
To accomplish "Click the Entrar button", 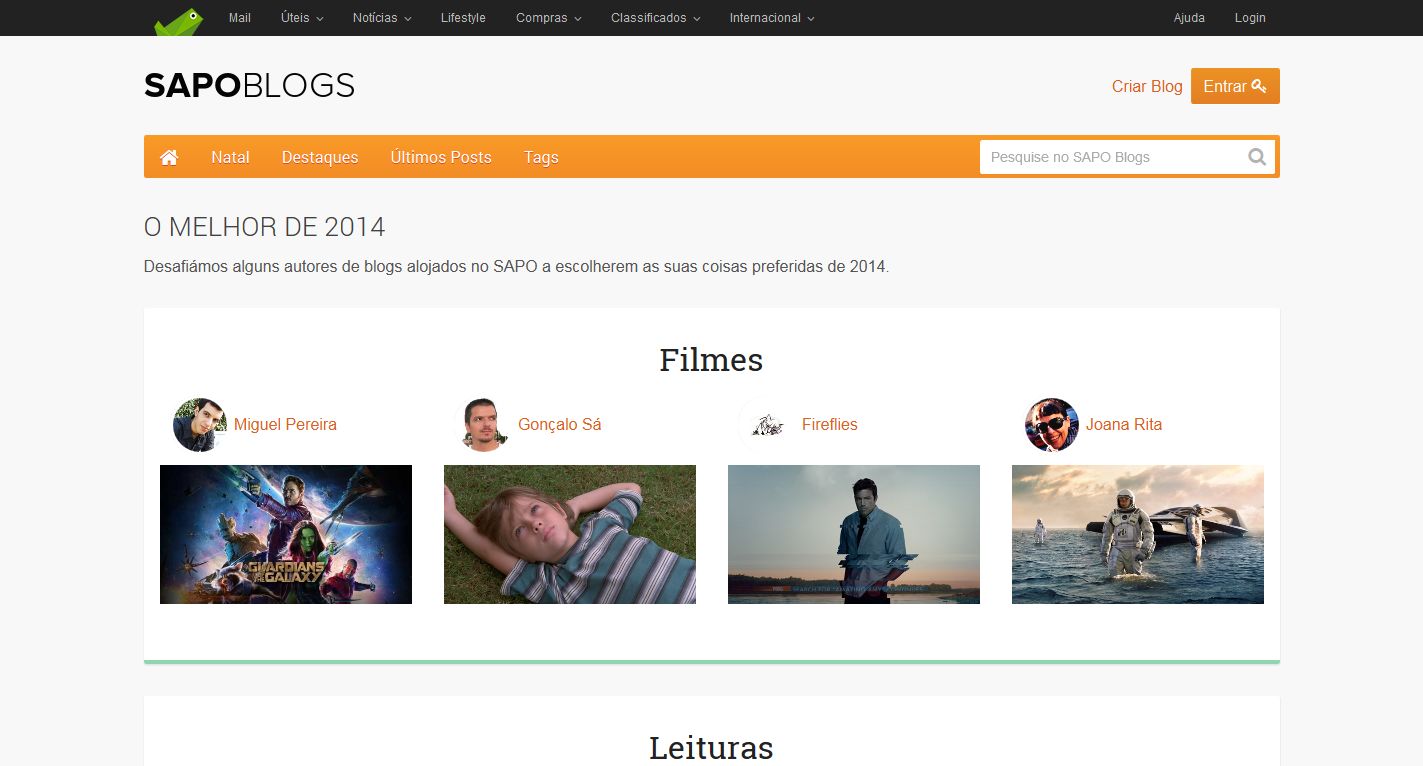I will coord(1234,86).
